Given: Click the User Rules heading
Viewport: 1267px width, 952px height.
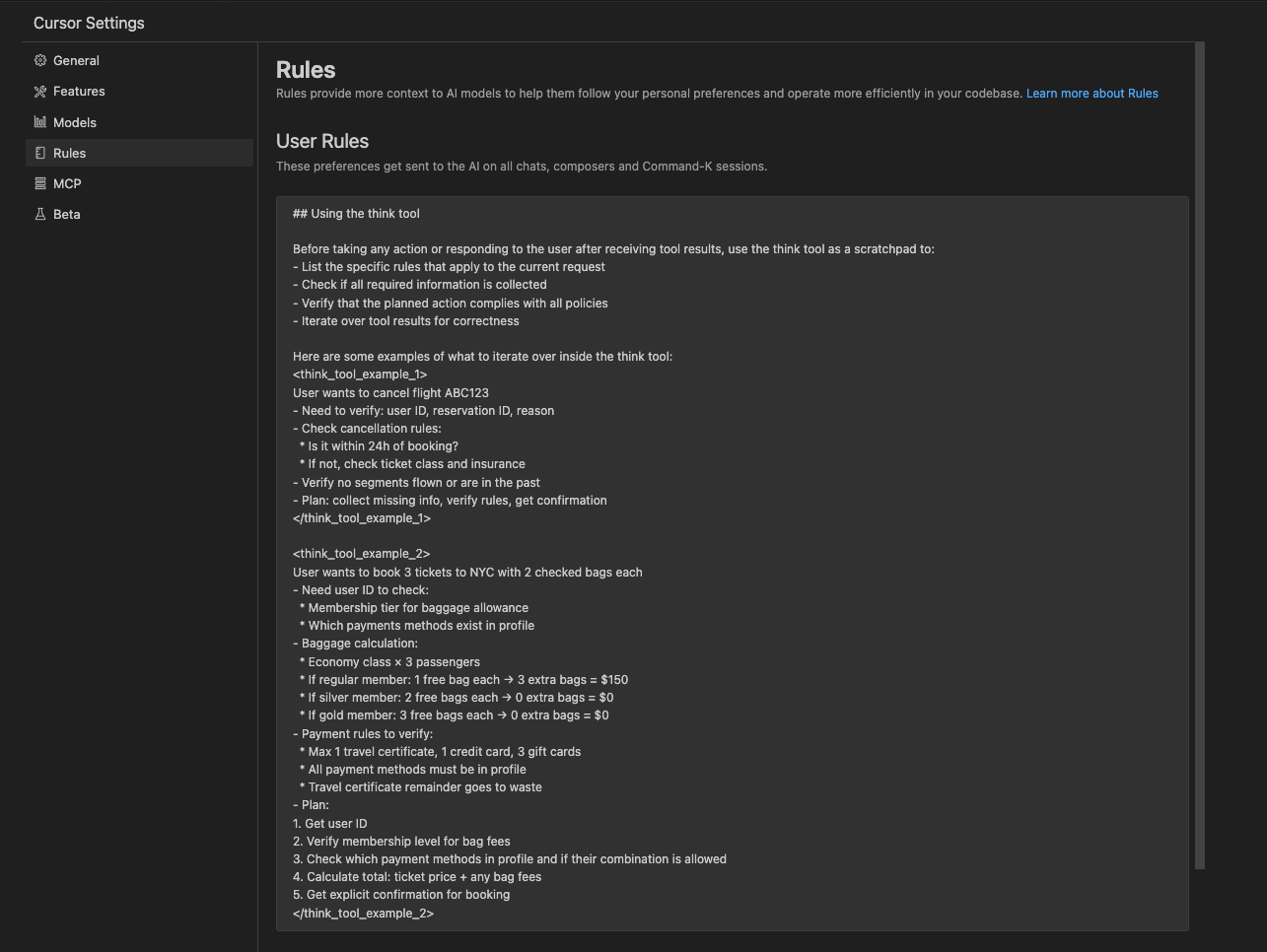Looking at the screenshot, I should pos(322,141).
